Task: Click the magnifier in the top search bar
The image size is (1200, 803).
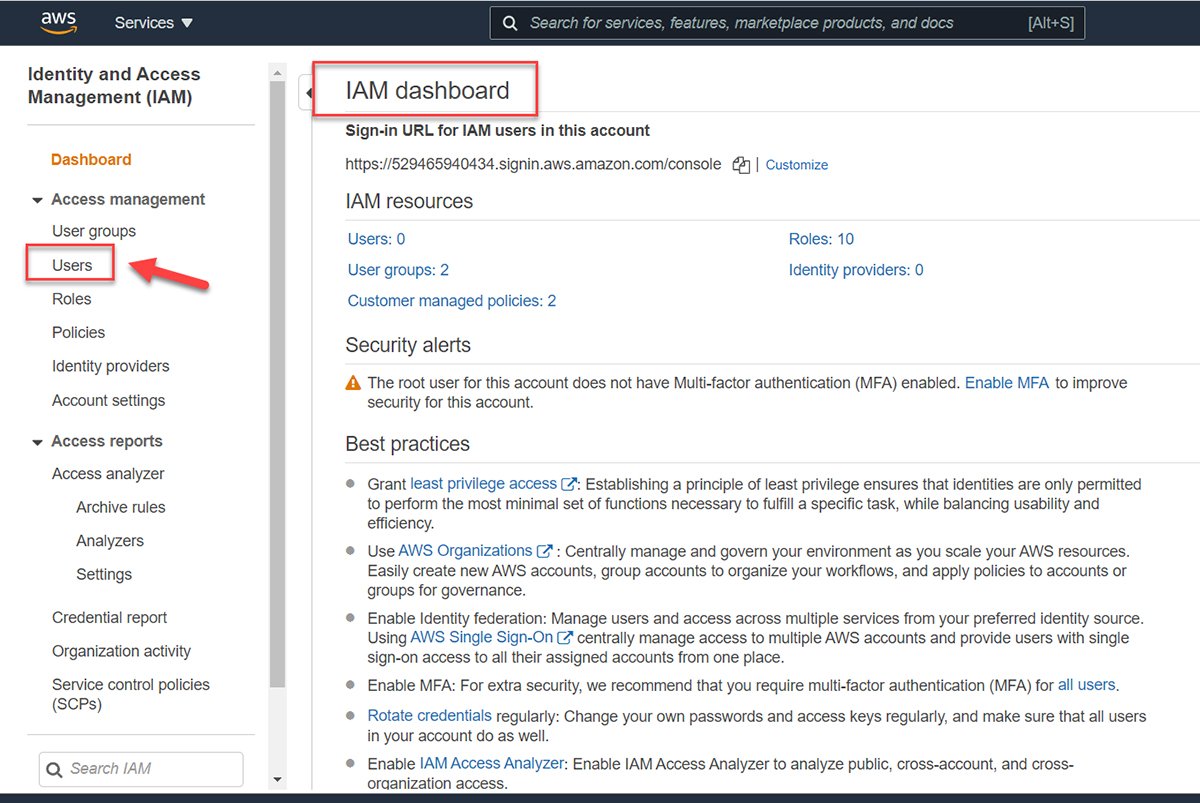Action: 510,22
